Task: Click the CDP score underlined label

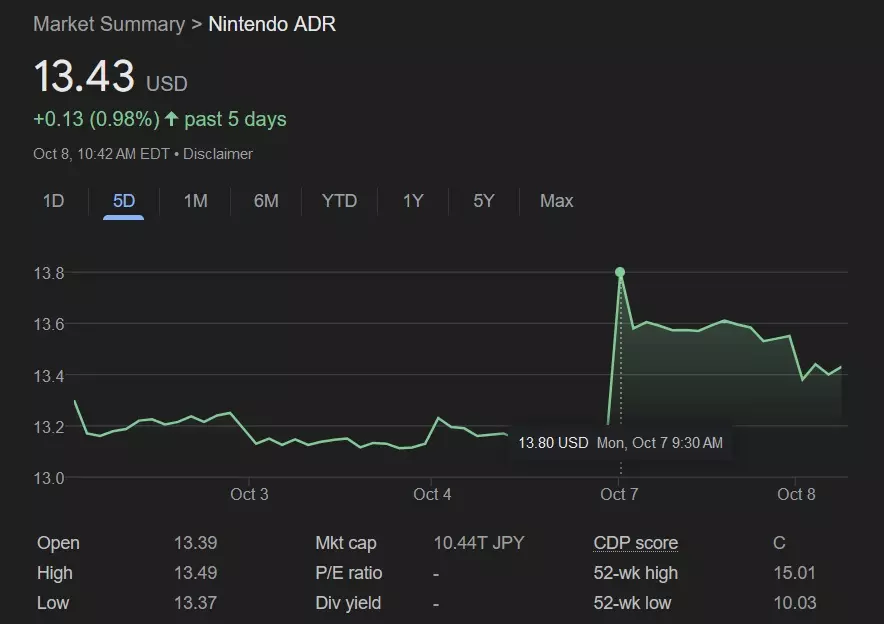Action: point(635,543)
